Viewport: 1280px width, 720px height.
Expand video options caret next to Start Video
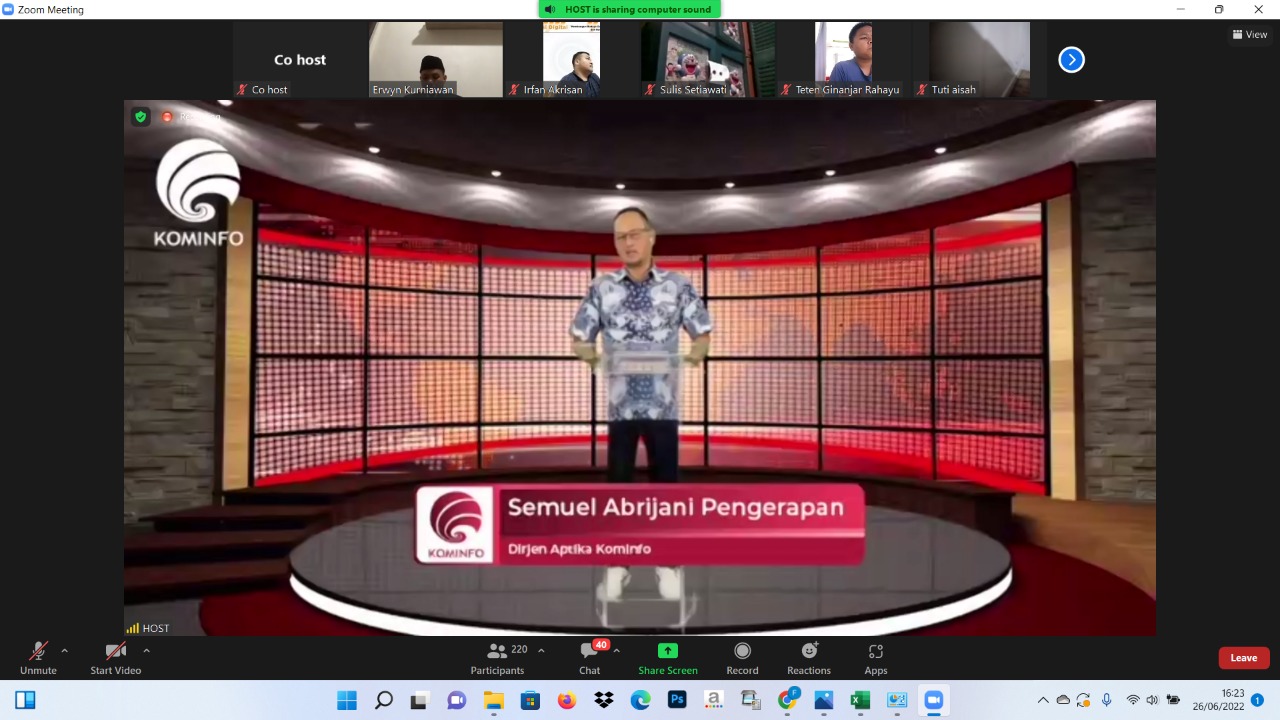click(147, 650)
